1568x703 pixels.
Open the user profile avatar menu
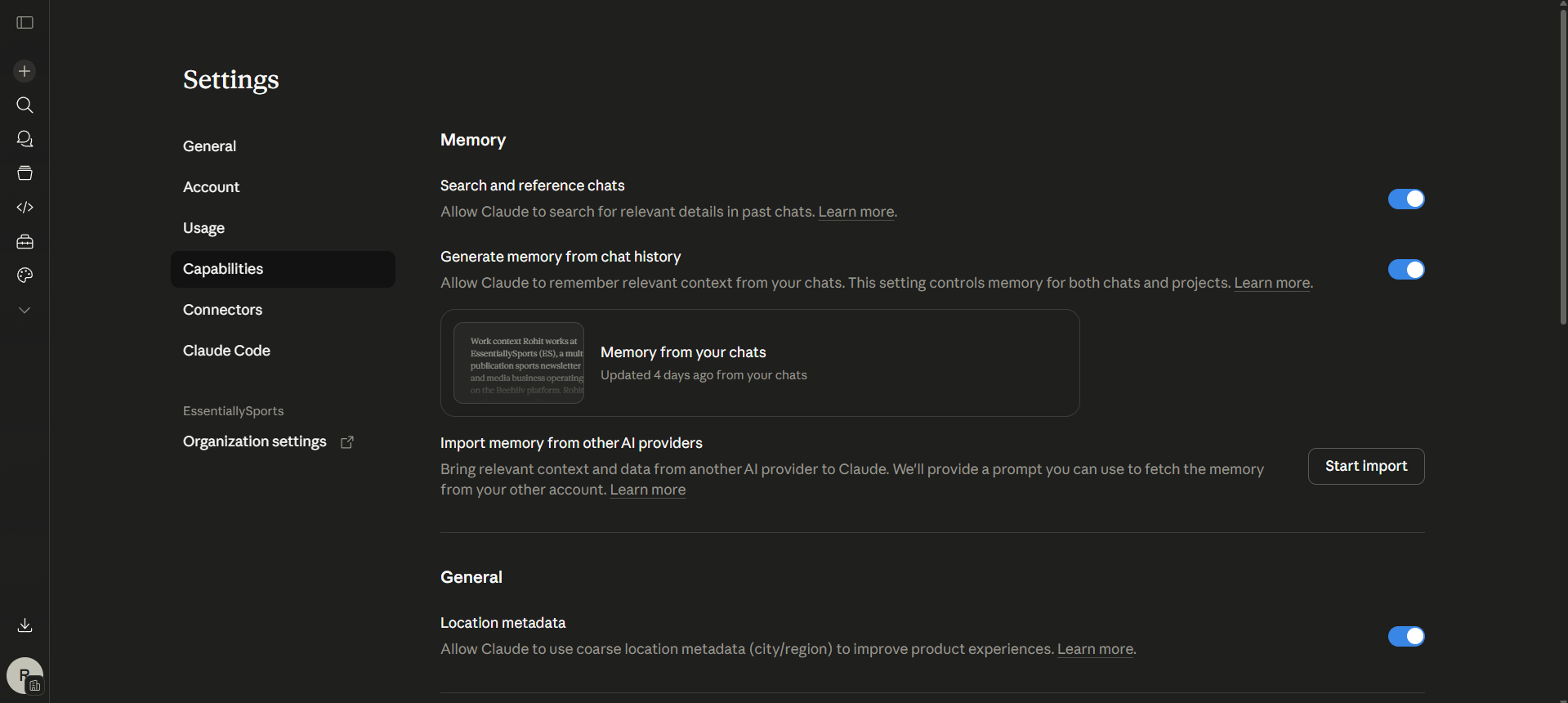[25, 676]
